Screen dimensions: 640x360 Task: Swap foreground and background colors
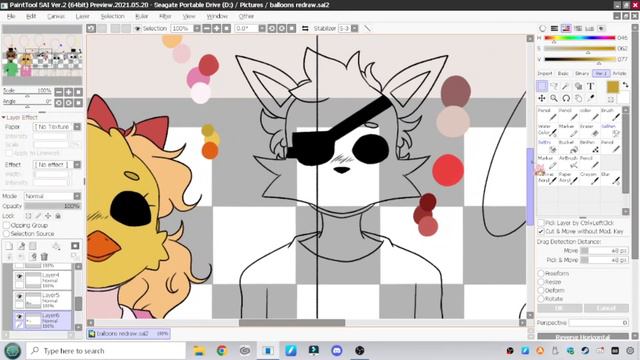pyautogui.click(x=625, y=85)
